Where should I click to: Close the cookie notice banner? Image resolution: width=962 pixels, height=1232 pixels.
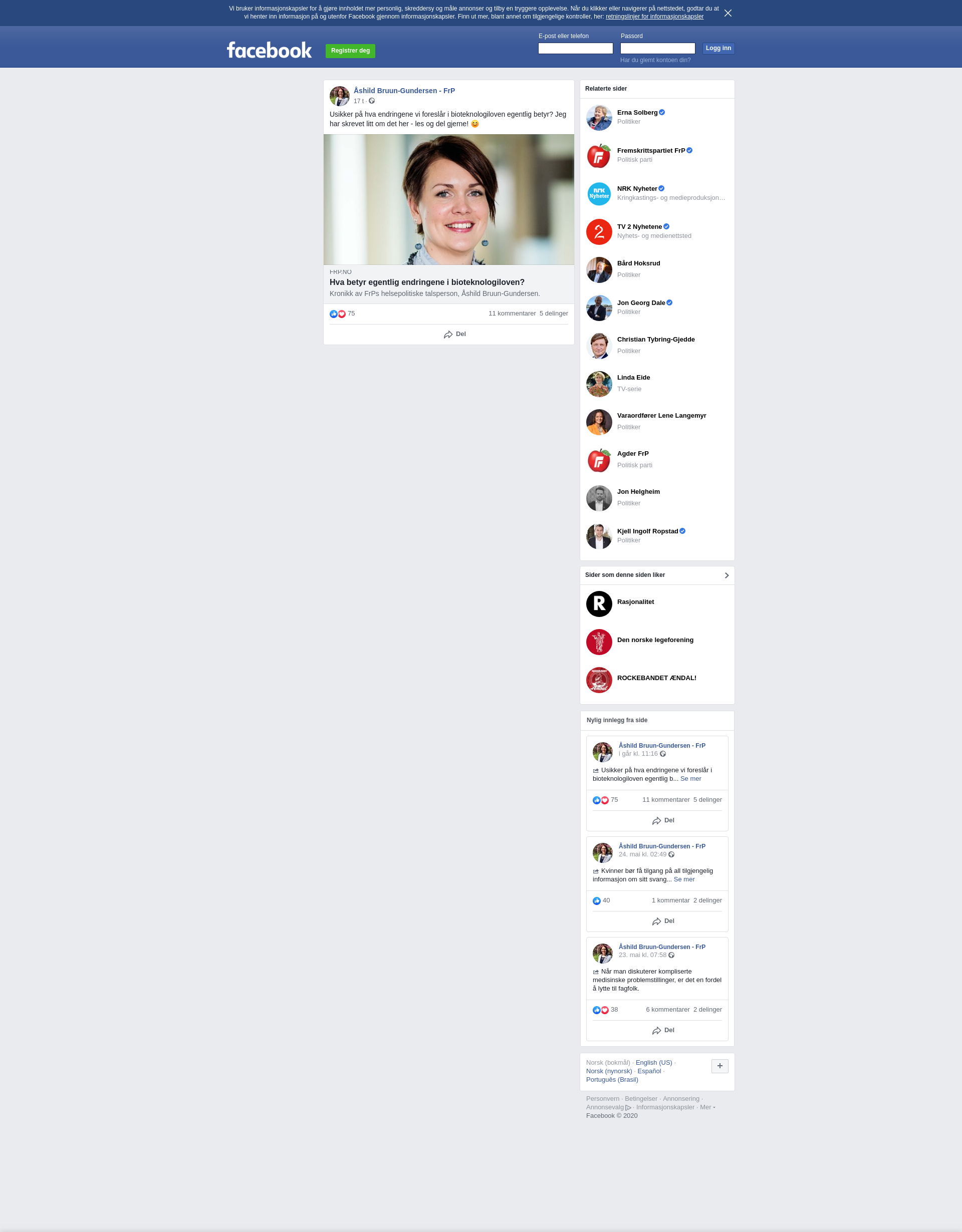[x=728, y=13]
